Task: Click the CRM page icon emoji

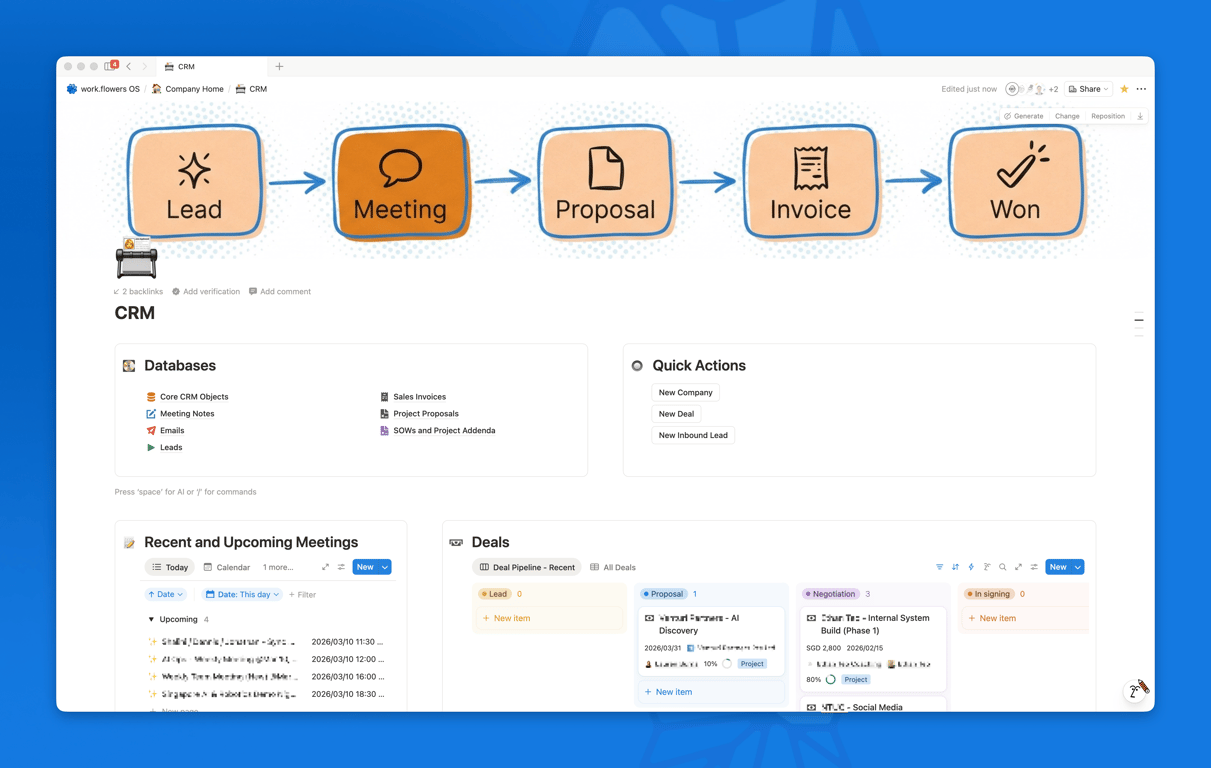Action: coord(136,257)
